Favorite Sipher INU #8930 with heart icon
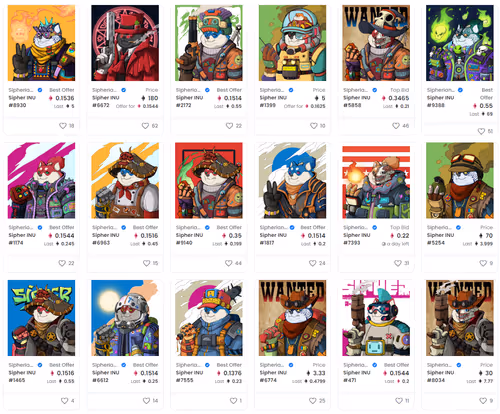 tap(63, 126)
